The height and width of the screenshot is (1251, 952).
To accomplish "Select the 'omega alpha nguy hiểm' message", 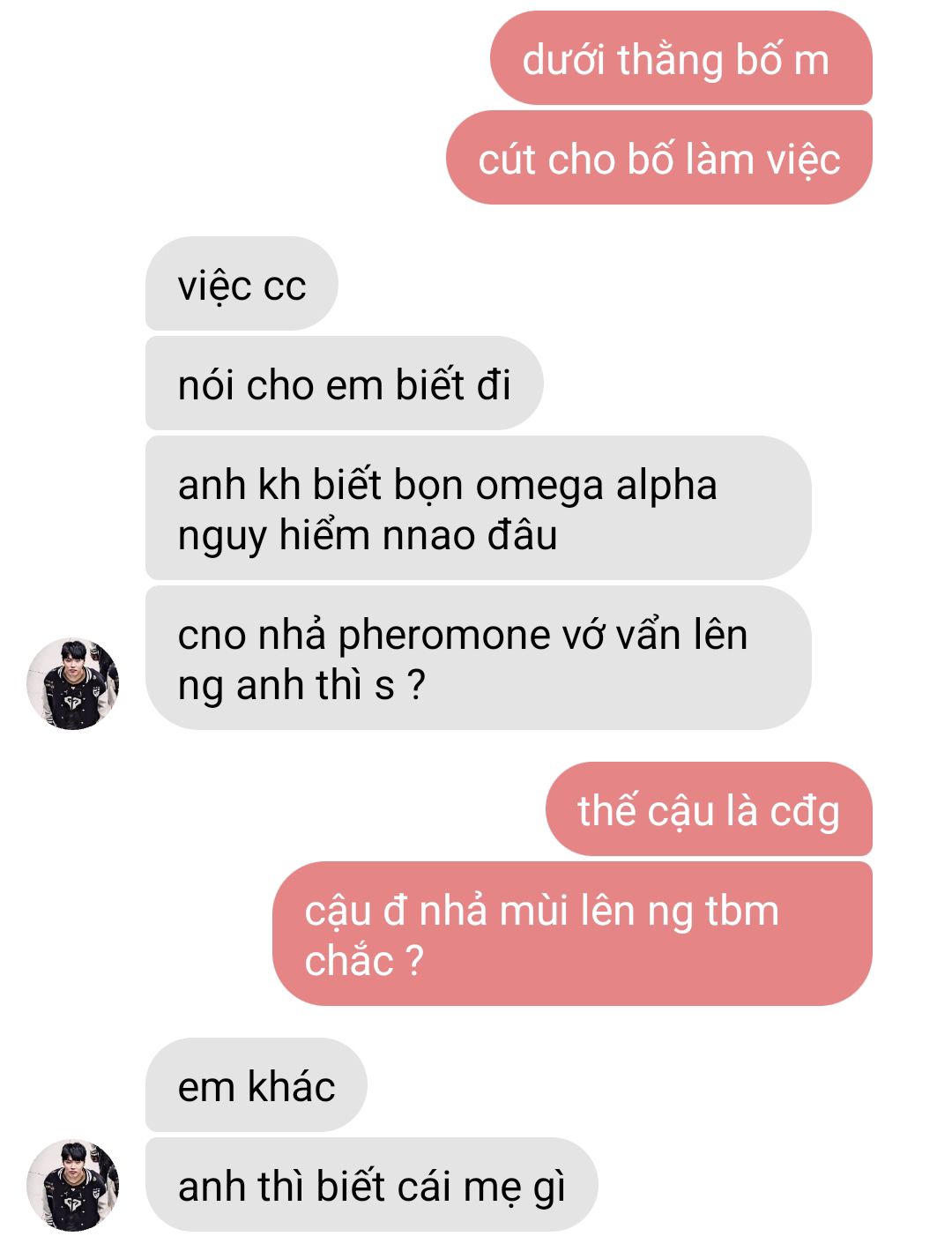I will click(478, 509).
